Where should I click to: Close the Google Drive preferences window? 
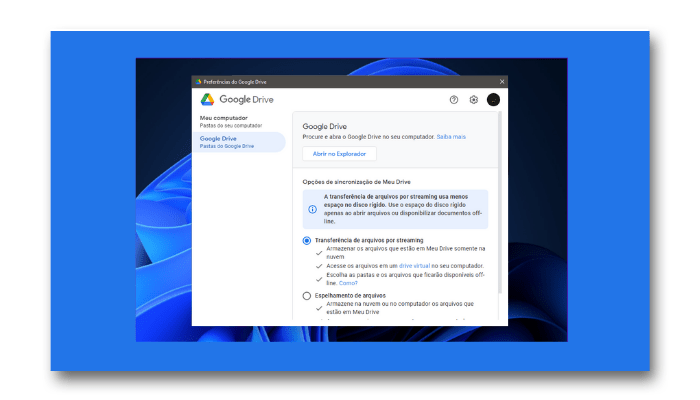(x=502, y=82)
